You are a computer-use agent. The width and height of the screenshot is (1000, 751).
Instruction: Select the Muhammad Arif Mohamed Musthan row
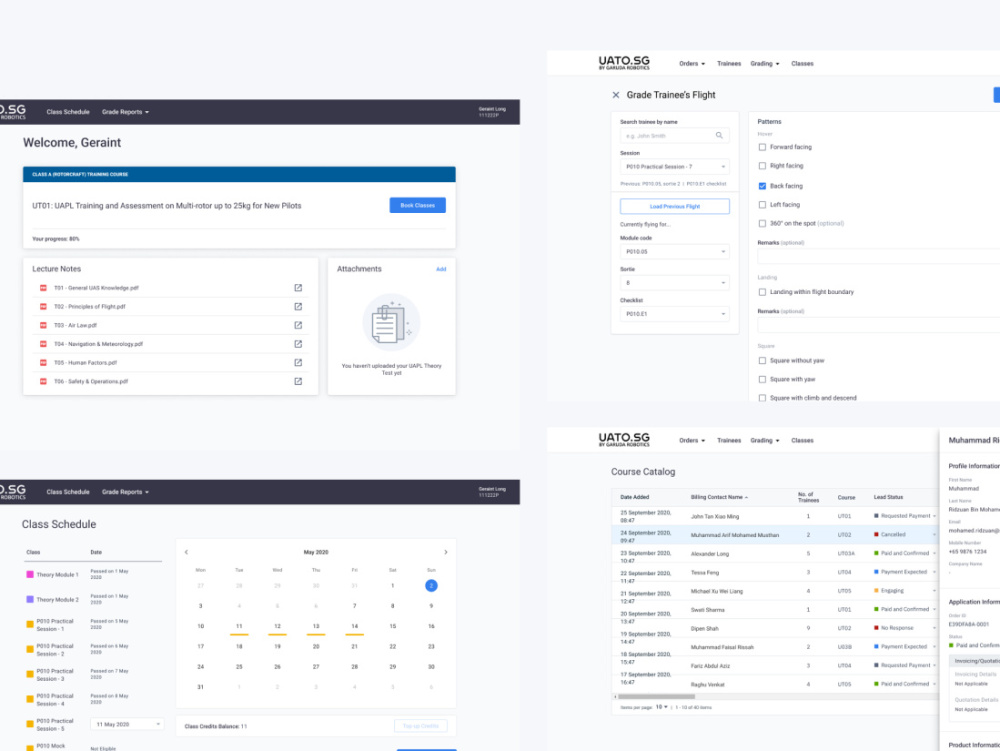click(775, 535)
